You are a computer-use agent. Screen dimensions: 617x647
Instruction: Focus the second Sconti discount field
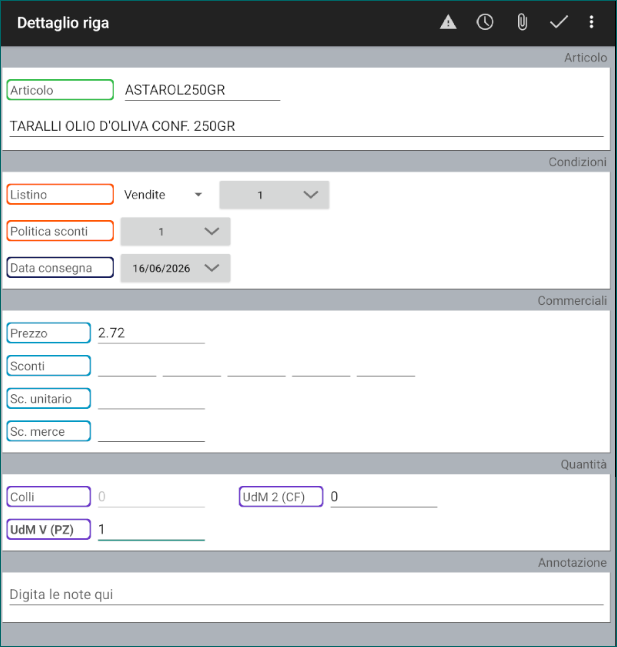tap(192, 367)
